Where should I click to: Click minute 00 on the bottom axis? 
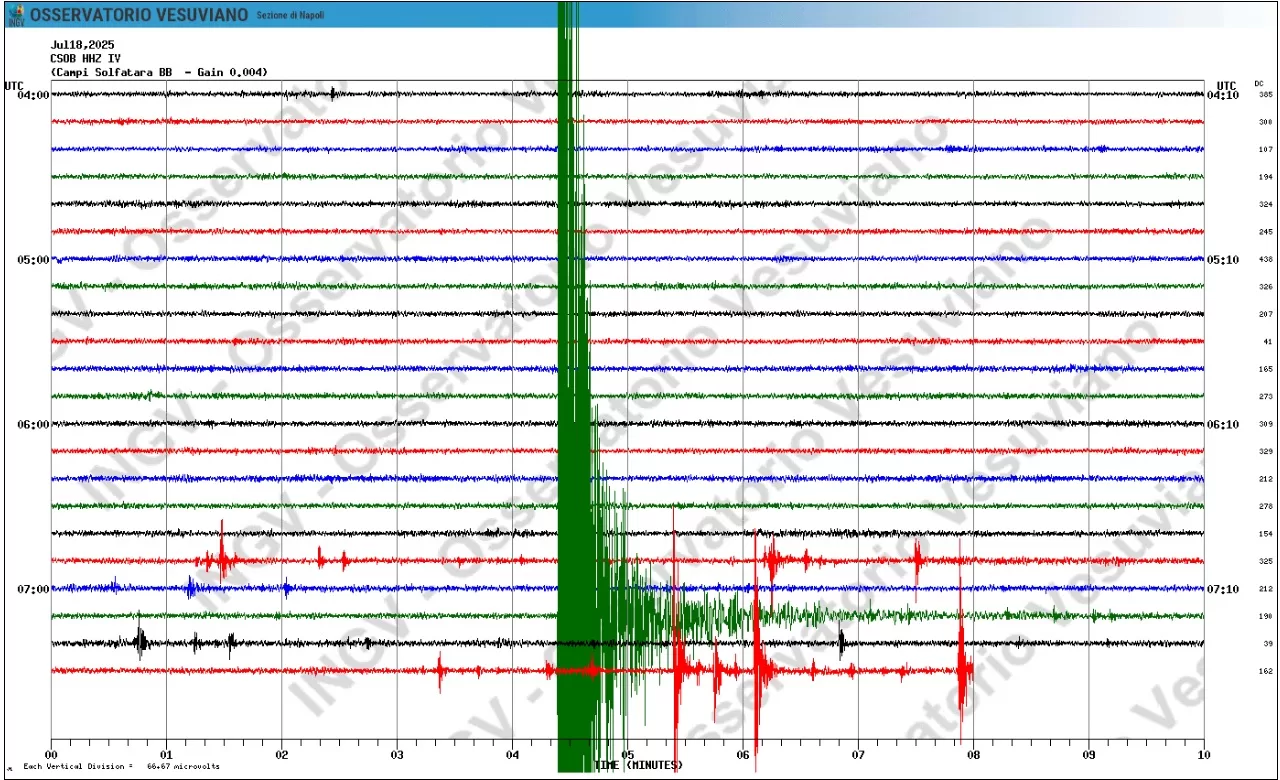tap(51, 756)
